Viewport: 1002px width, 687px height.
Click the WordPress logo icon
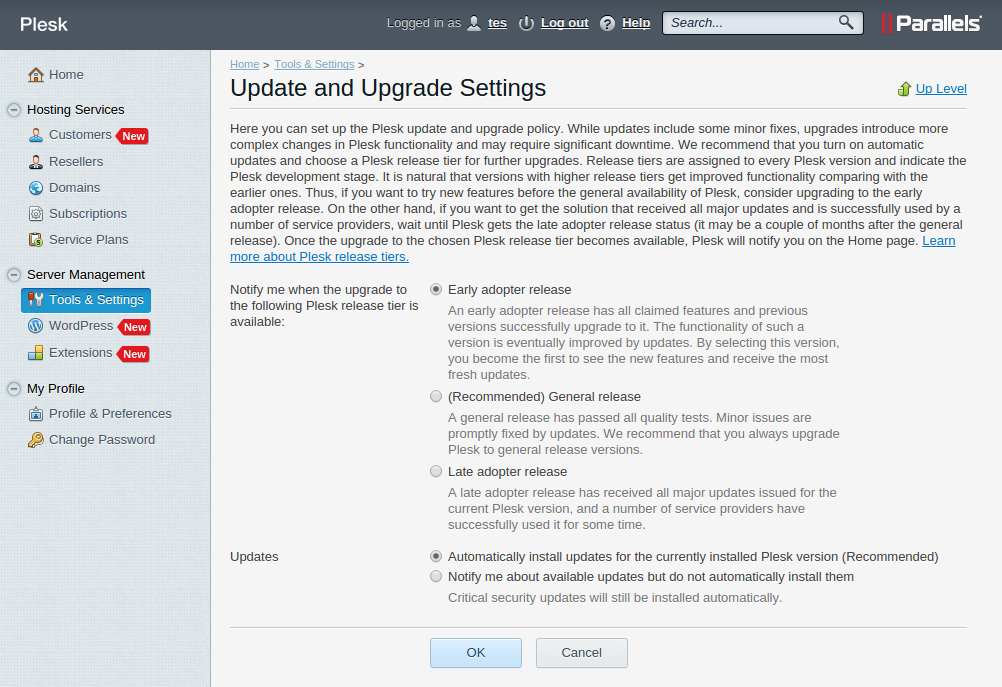pos(36,326)
